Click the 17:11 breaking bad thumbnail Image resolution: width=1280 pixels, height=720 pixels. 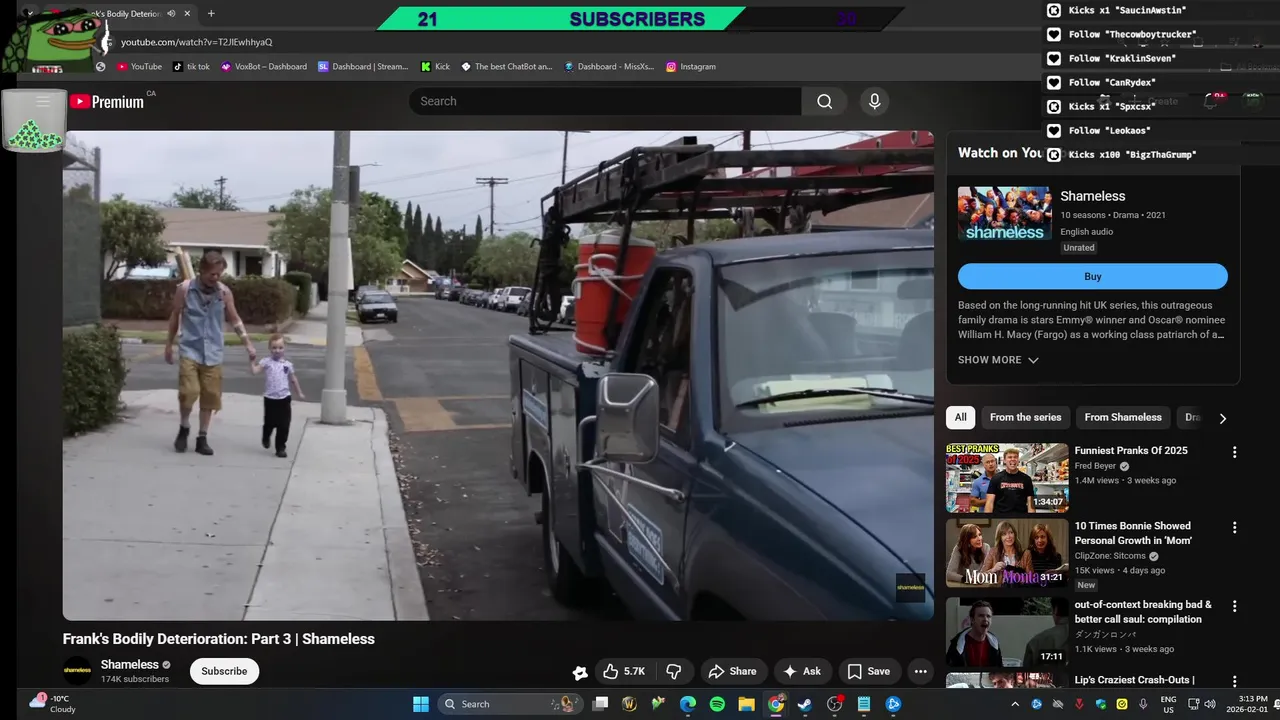point(1007,631)
